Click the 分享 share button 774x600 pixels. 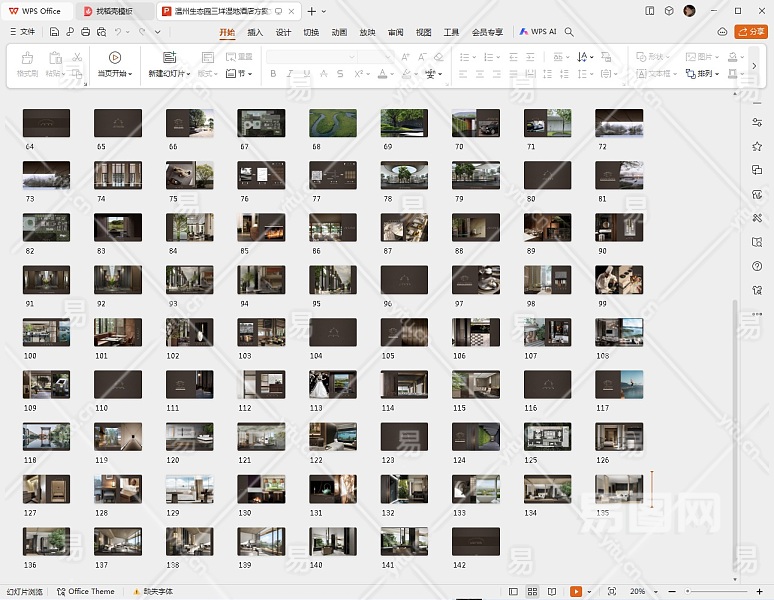(x=750, y=32)
